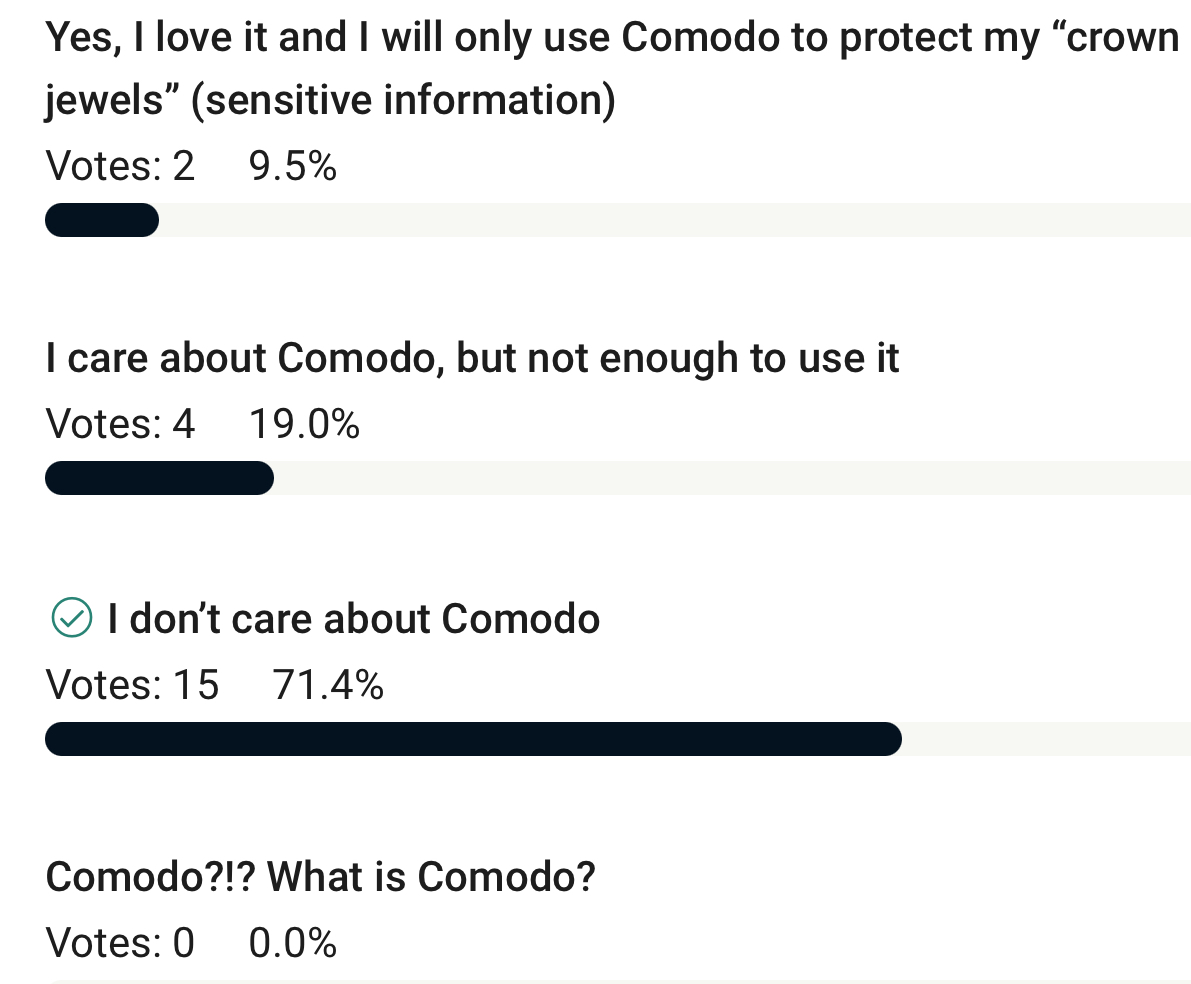Click the 71.4% percentage text
The image size is (1191, 984).
(x=328, y=686)
